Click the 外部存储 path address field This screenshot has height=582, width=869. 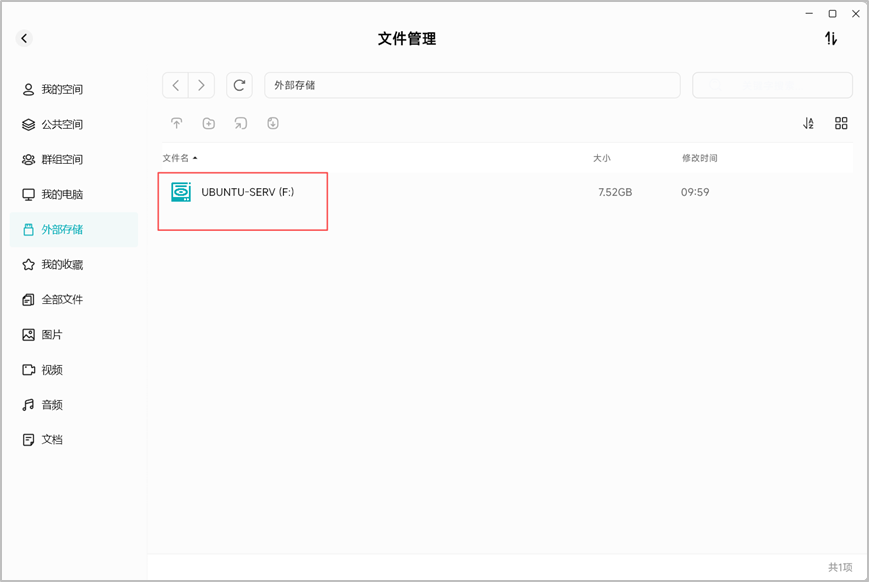tap(472, 85)
